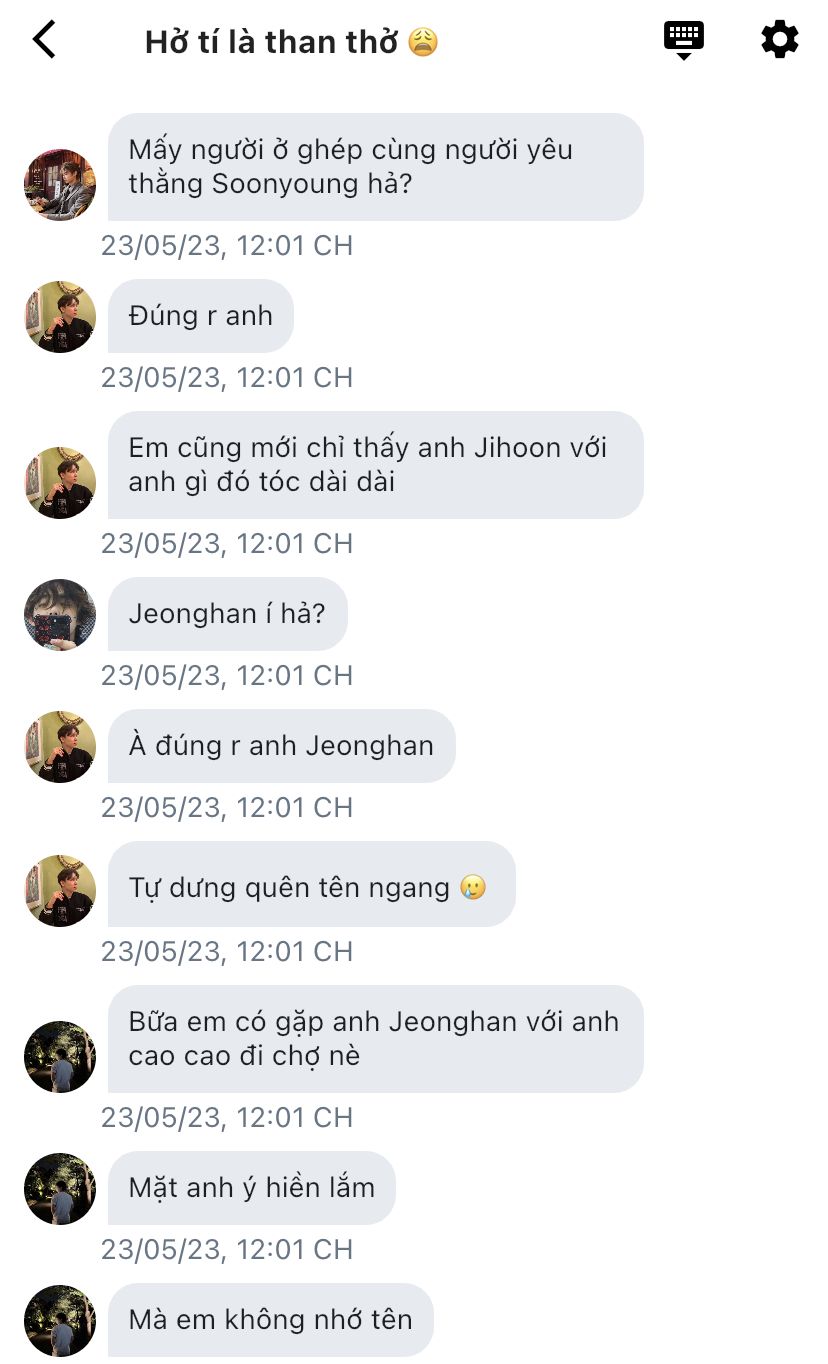Hide the keyboard with the keyboard icon
Screen dimensions: 828x1364
click(684, 40)
